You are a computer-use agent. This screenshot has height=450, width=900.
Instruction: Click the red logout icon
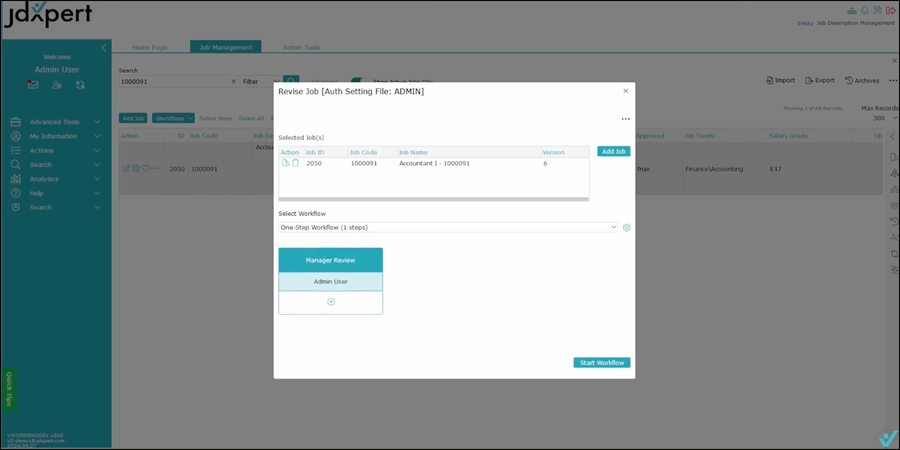(888, 9)
